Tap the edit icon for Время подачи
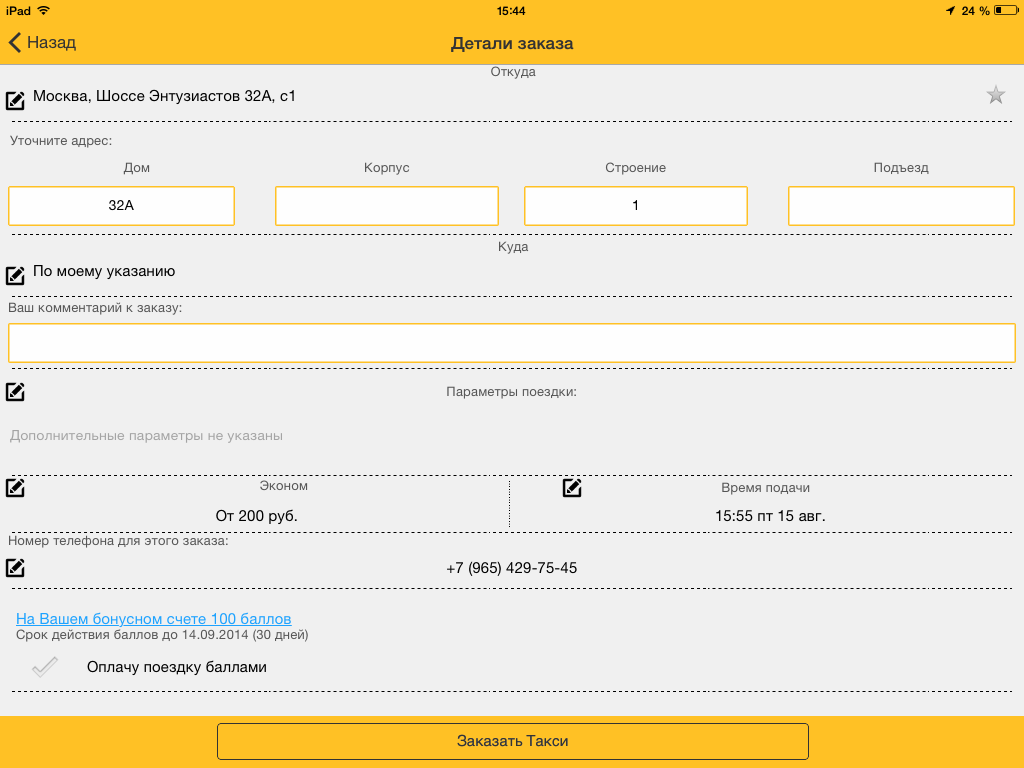The height and width of the screenshot is (768, 1024). coord(572,488)
